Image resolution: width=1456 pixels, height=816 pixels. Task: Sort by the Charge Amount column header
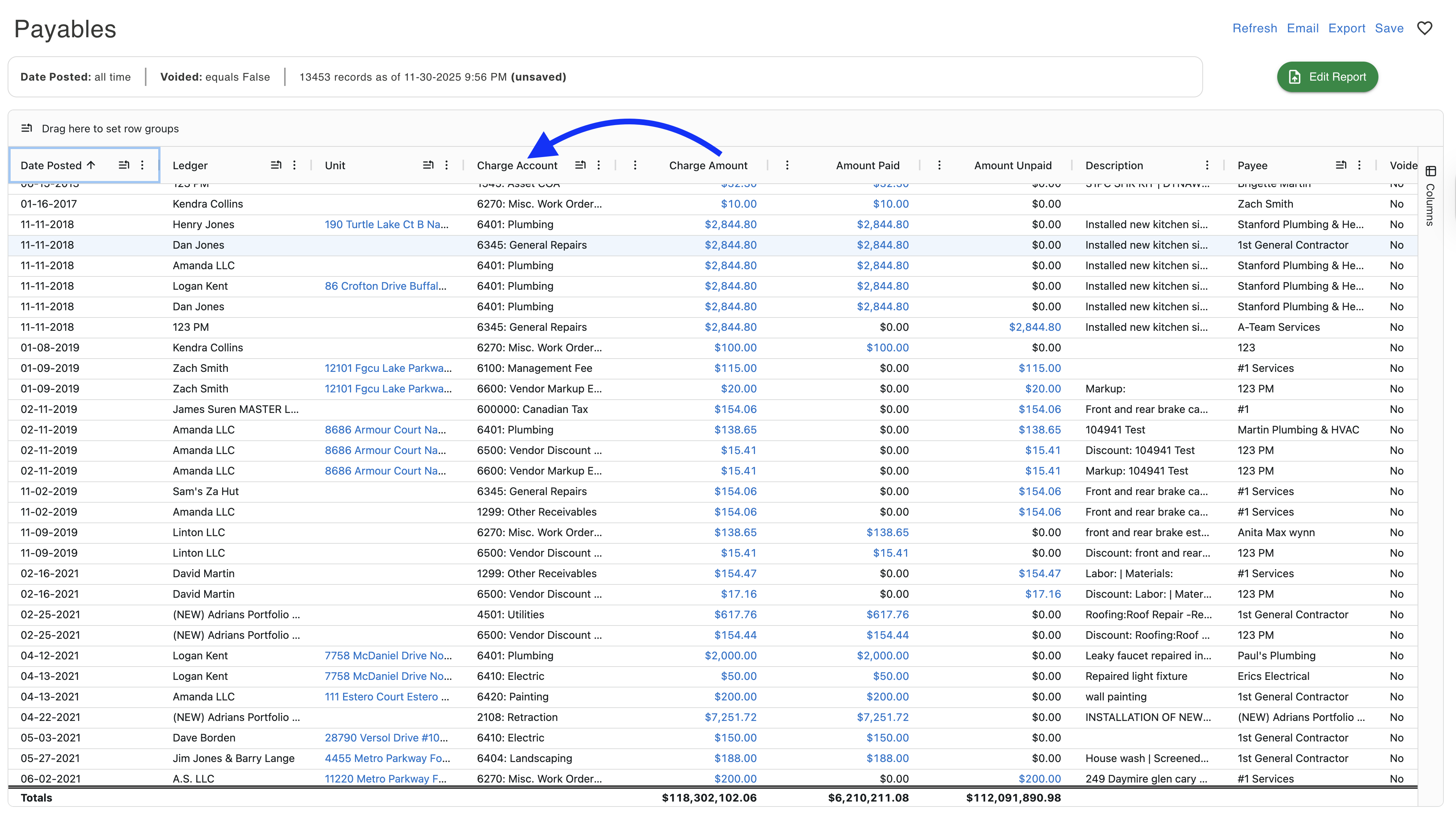pos(708,165)
